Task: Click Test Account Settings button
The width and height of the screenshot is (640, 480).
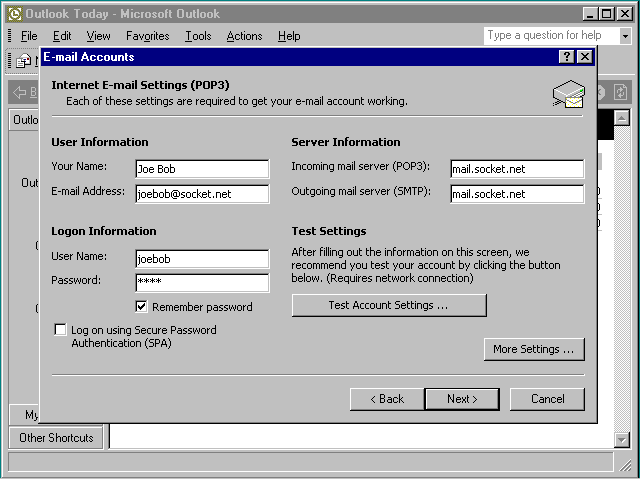Action: coord(389,305)
